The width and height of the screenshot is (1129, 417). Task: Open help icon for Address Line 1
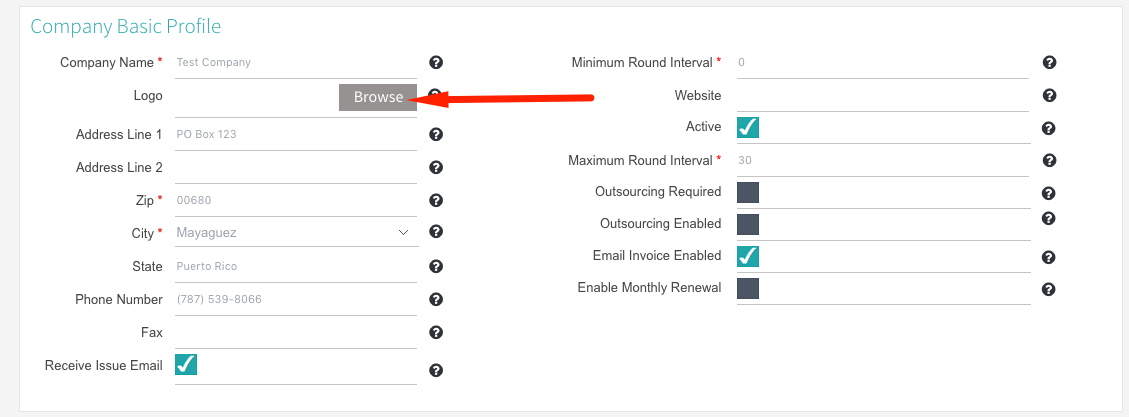coord(436,135)
